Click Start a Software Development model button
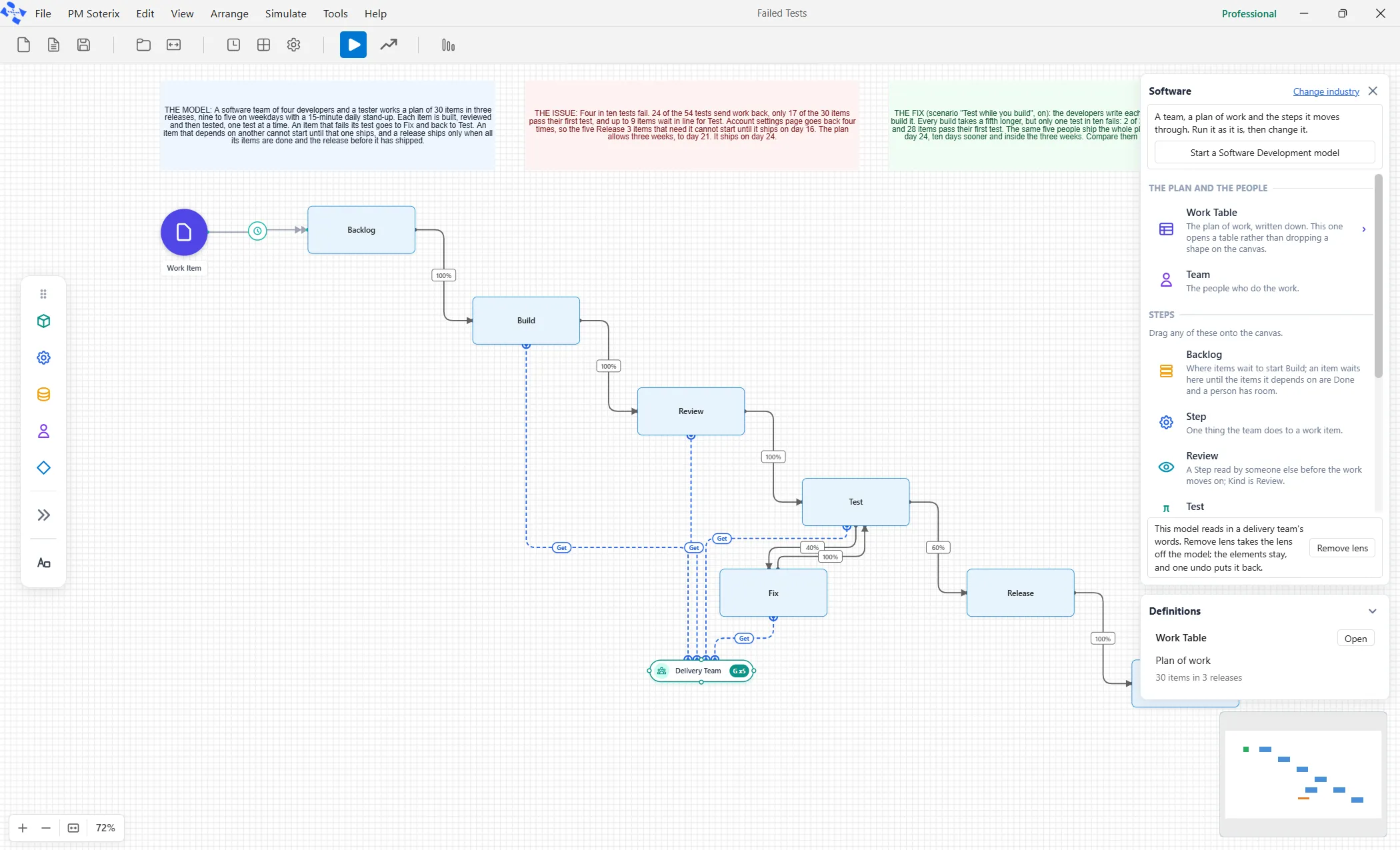Screen dimensions: 1400x850 1265,153
